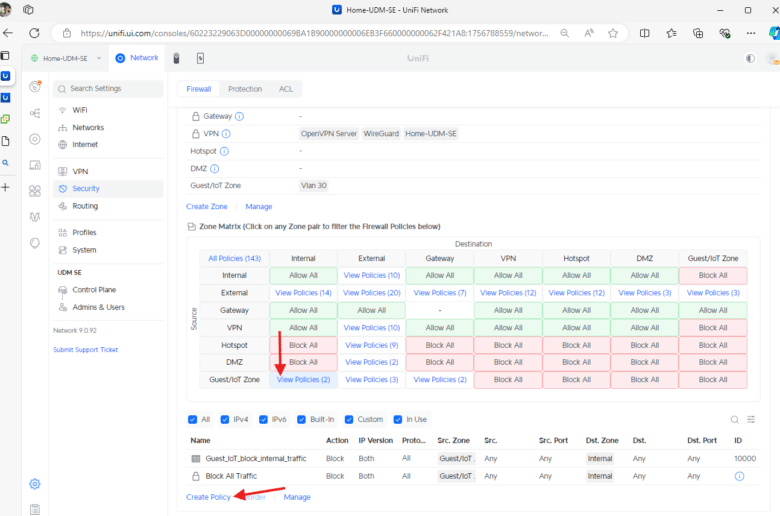Click the browser back arrow
Screen dimensions: 780x516
8,33
